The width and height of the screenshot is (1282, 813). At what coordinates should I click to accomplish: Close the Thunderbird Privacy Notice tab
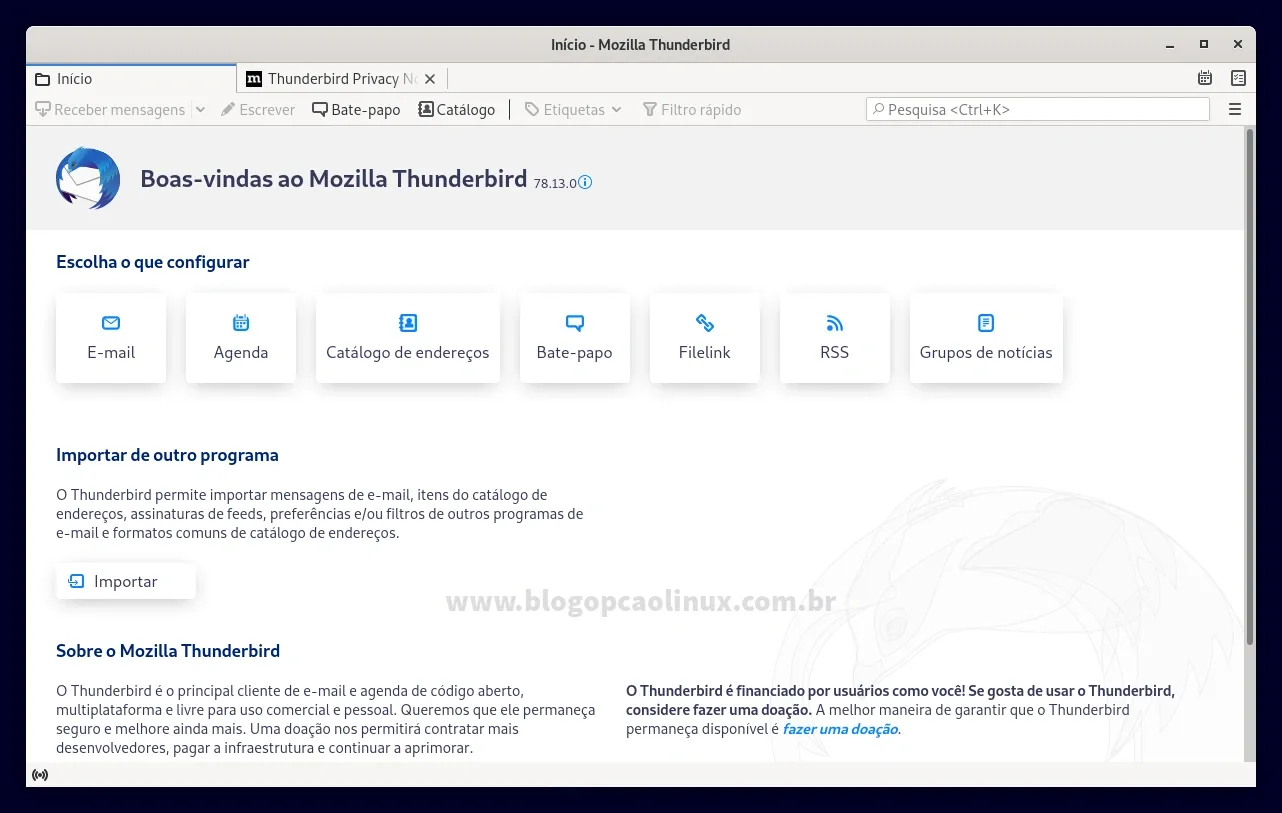430,79
